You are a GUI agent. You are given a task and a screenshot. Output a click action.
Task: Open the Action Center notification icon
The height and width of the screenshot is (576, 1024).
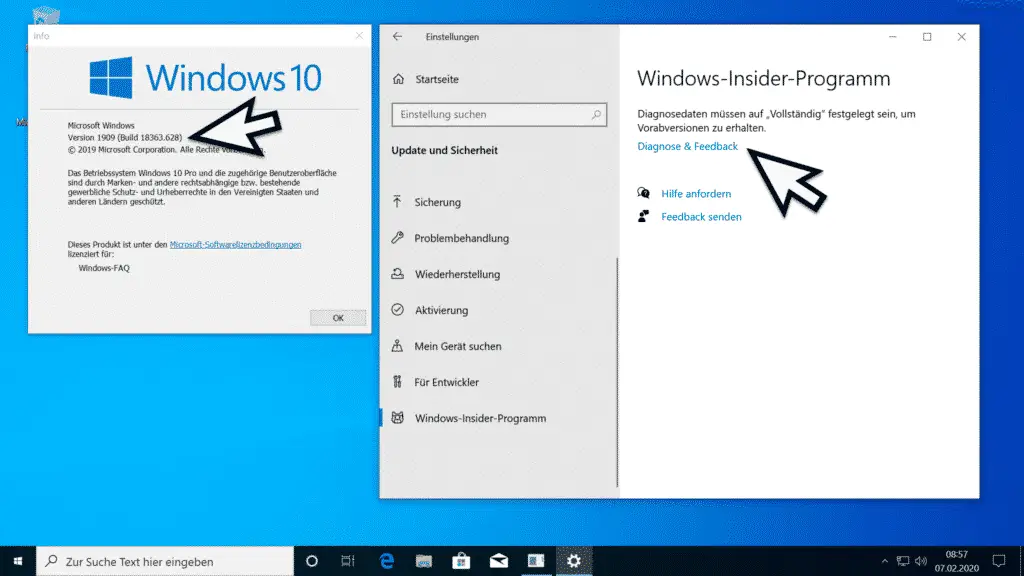[999, 561]
